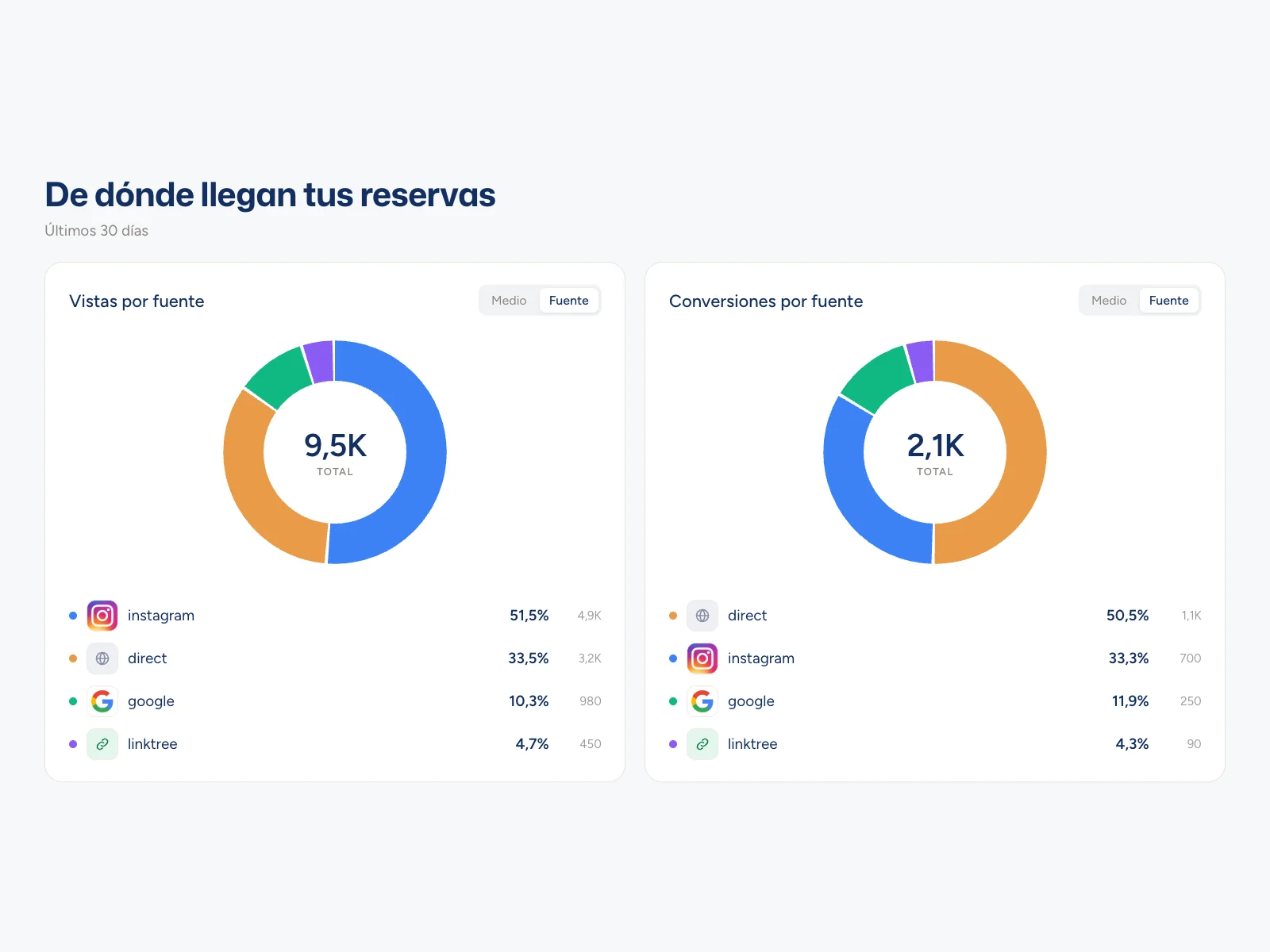The height and width of the screenshot is (952, 1270).
Task: Click green google segment in Conversiones donut chart
Action: pos(879,380)
